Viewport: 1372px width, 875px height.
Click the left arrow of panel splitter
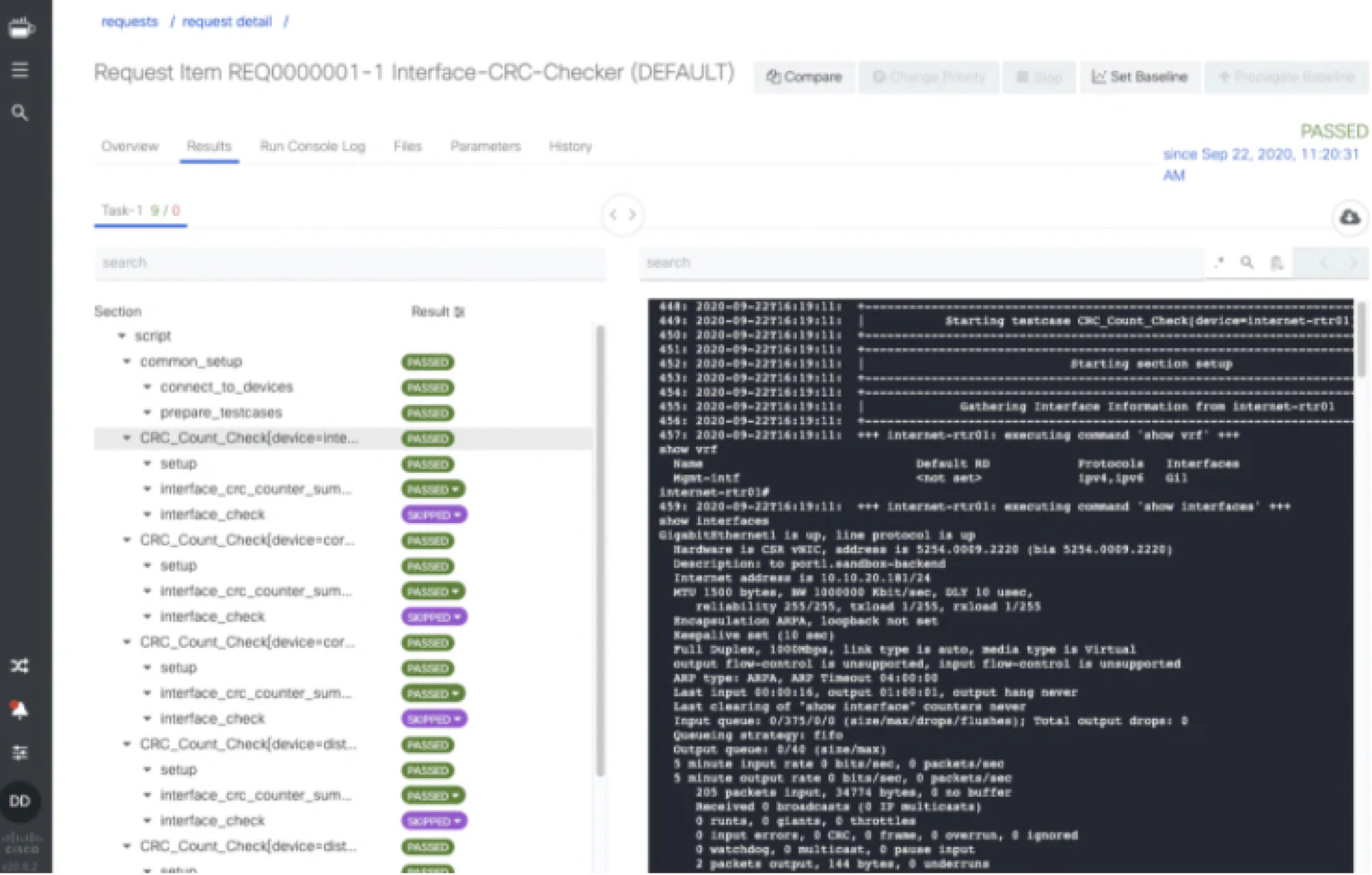pos(612,215)
